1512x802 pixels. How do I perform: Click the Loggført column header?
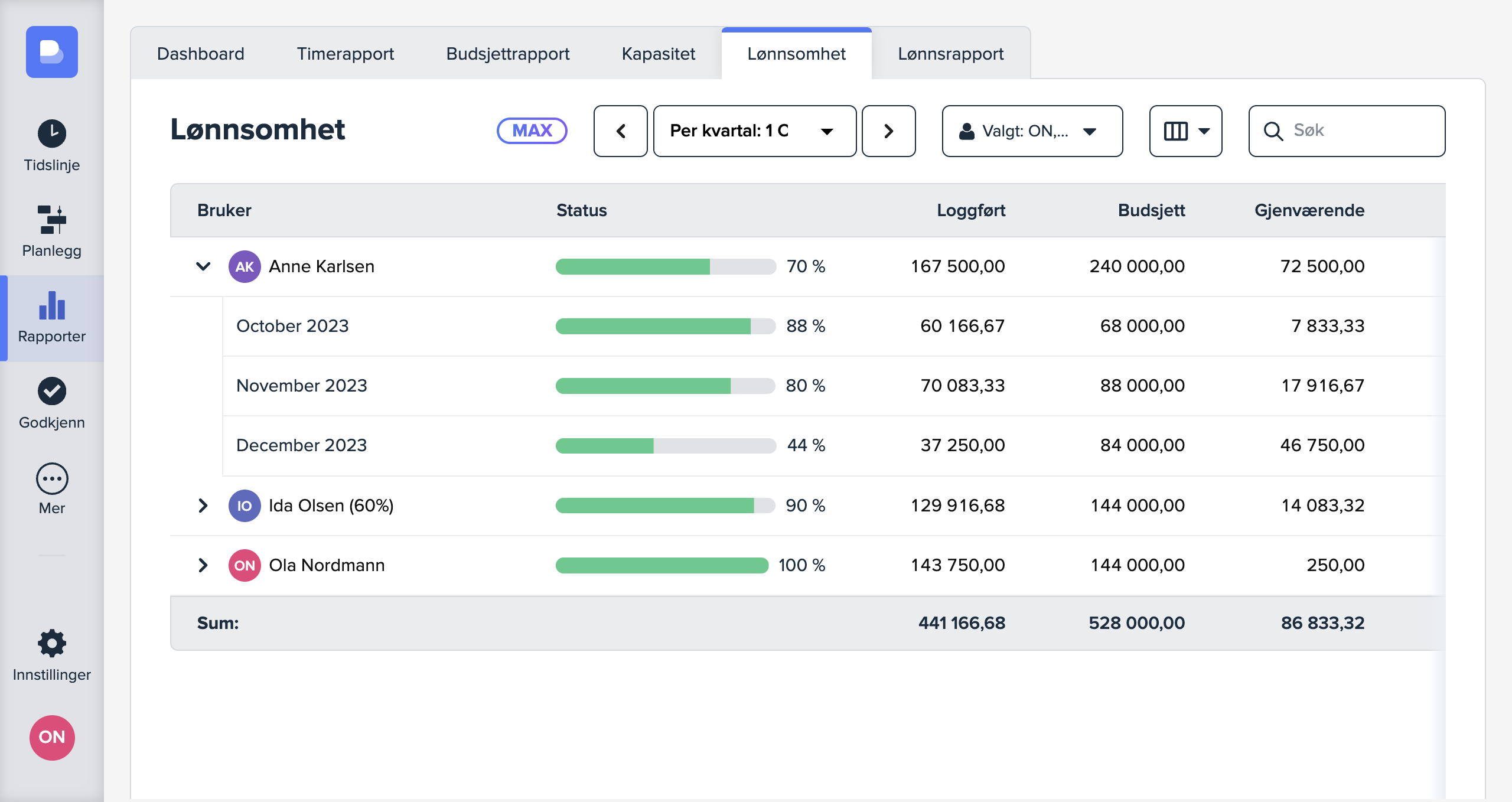[x=971, y=210]
